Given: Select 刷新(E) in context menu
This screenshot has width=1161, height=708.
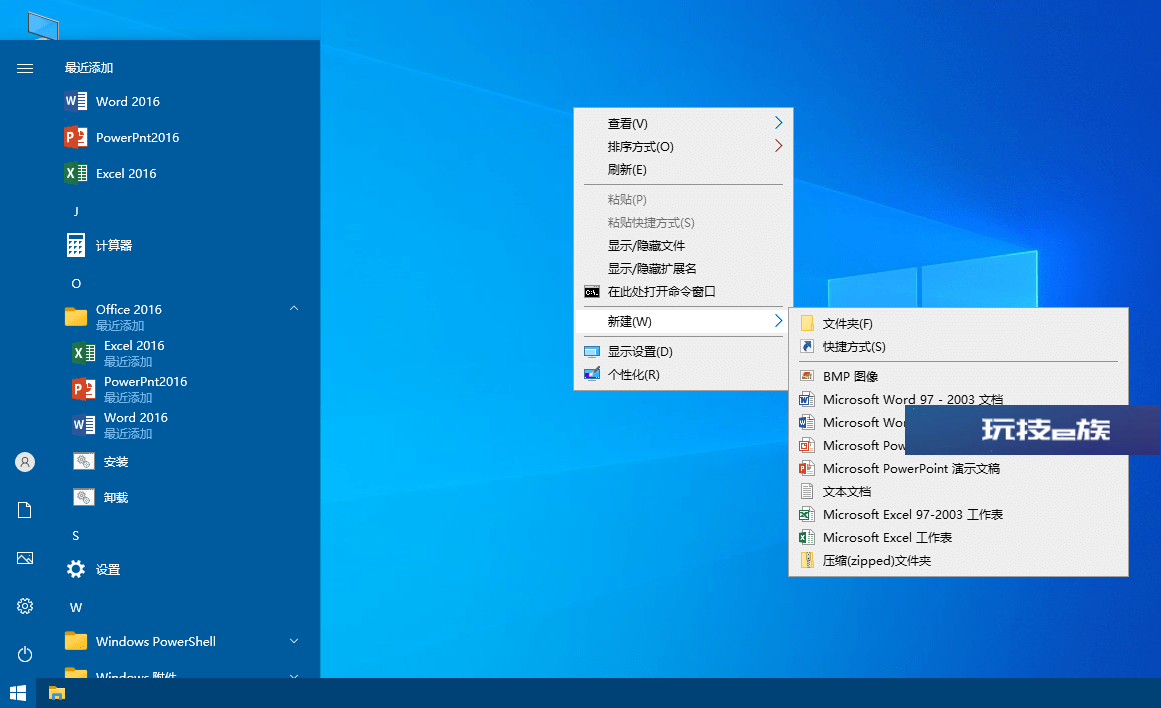Looking at the screenshot, I should (683, 170).
